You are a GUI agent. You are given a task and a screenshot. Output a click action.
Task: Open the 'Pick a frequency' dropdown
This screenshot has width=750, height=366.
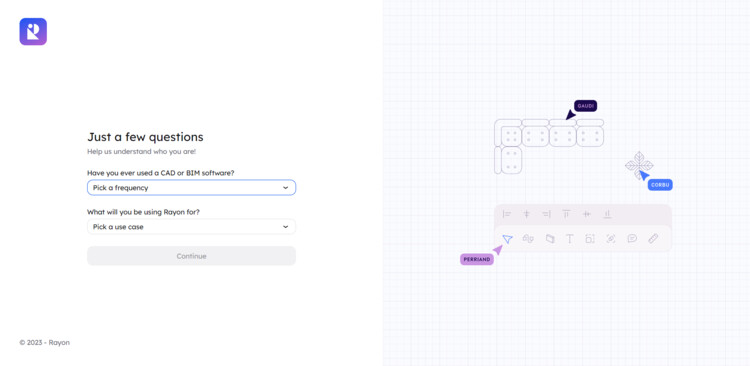[191, 188]
